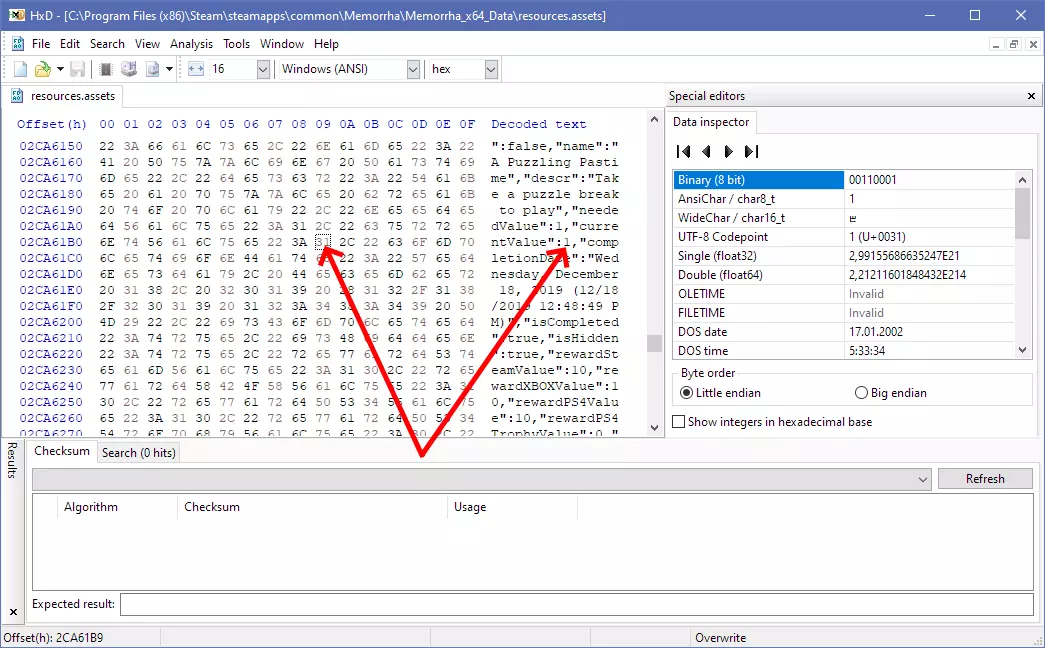Image resolution: width=1045 pixels, height=648 pixels.
Task: Switch to the Search (0 hits) tab
Action: [139, 453]
